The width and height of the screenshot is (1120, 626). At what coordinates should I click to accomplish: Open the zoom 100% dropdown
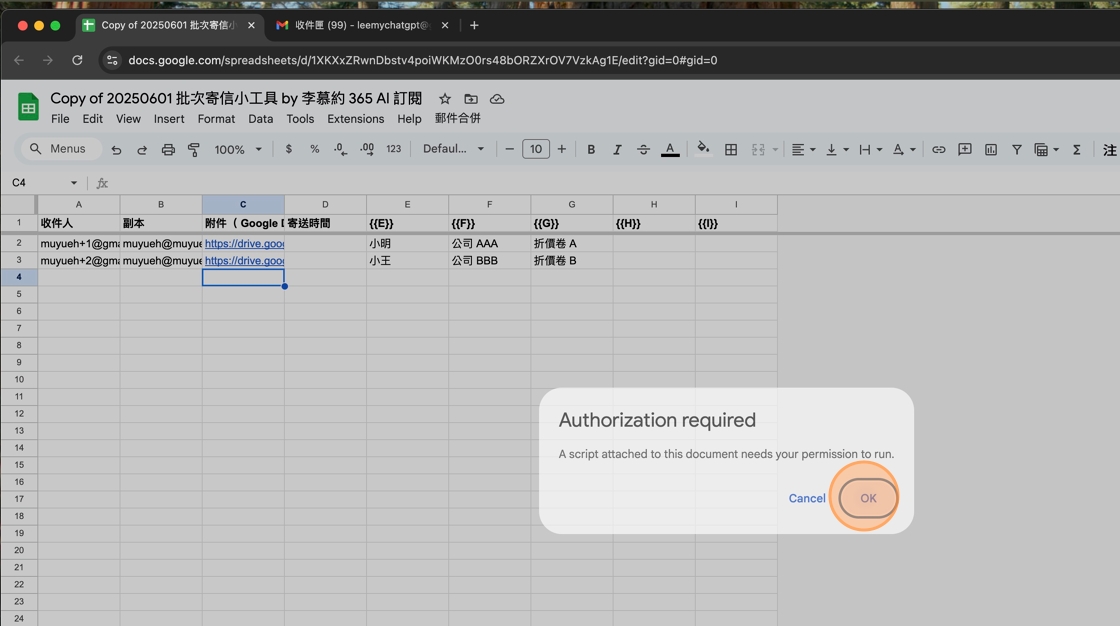click(238, 149)
